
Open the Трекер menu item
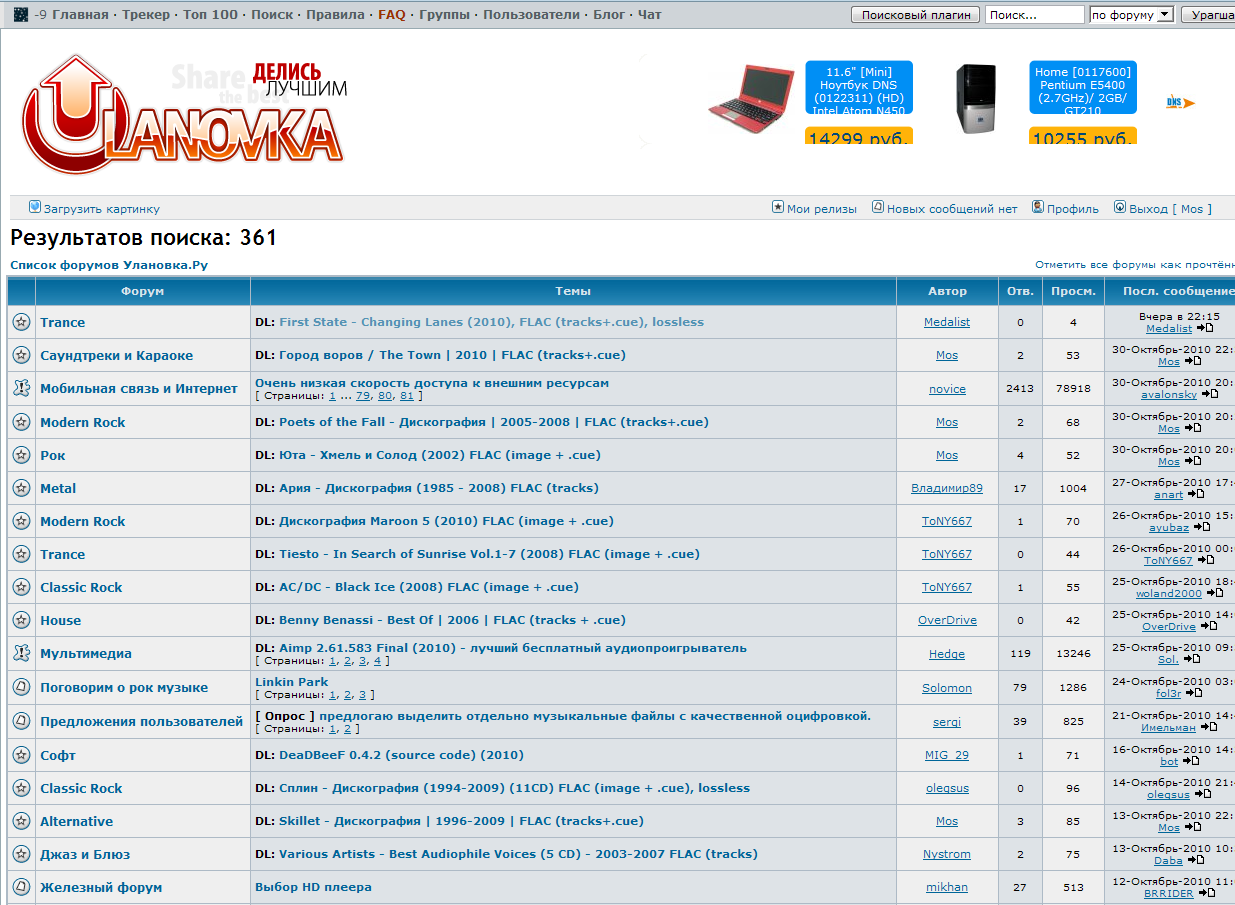tap(146, 15)
